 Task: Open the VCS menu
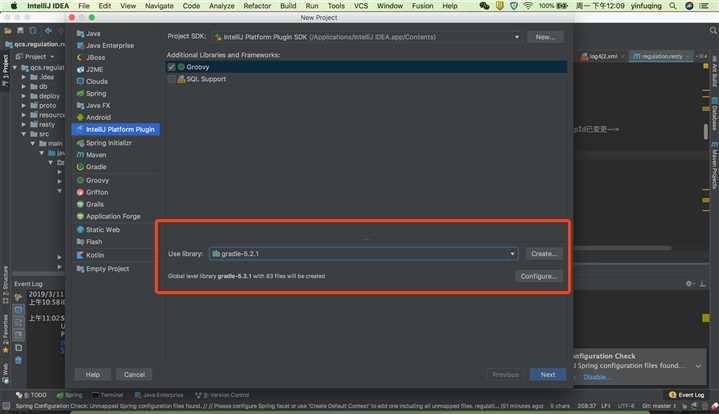coord(361,6)
